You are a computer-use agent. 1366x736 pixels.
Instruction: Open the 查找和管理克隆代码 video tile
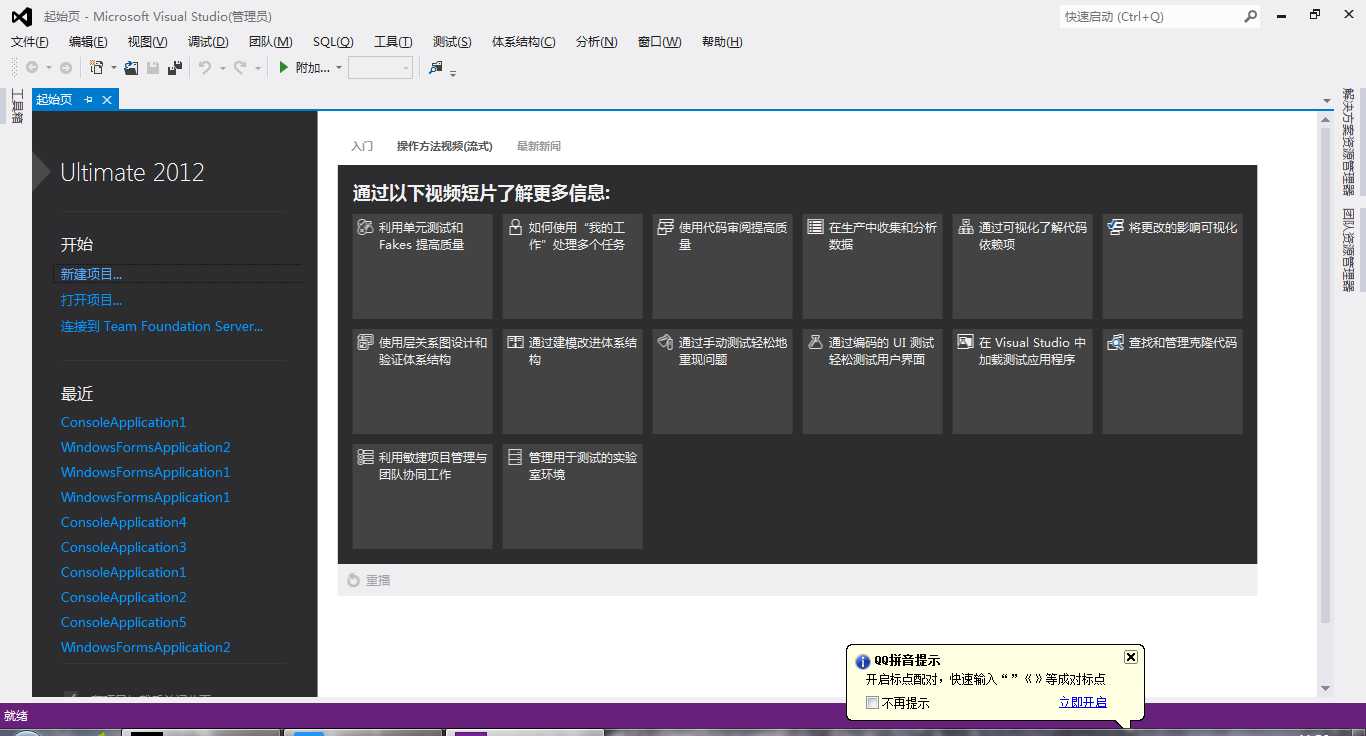point(1173,381)
